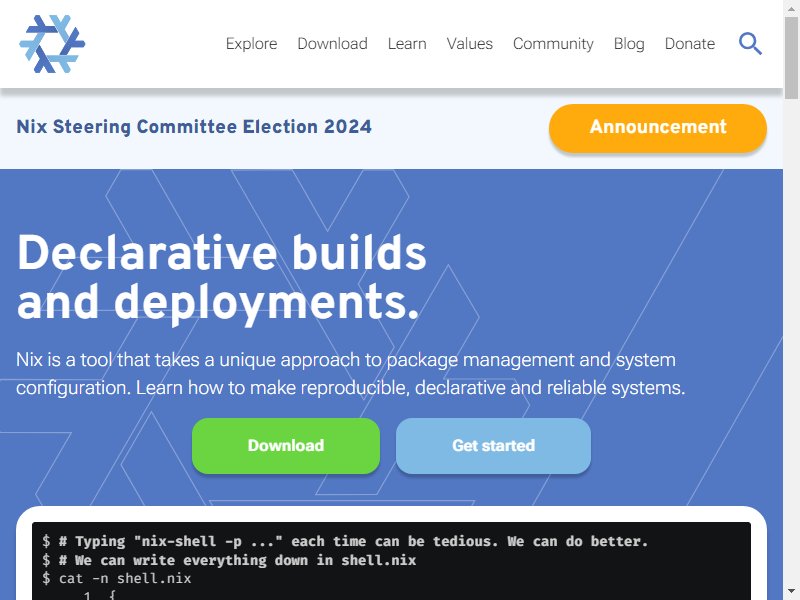Visit the Blog navigation link
This screenshot has width=800, height=600.
coord(629,44)
